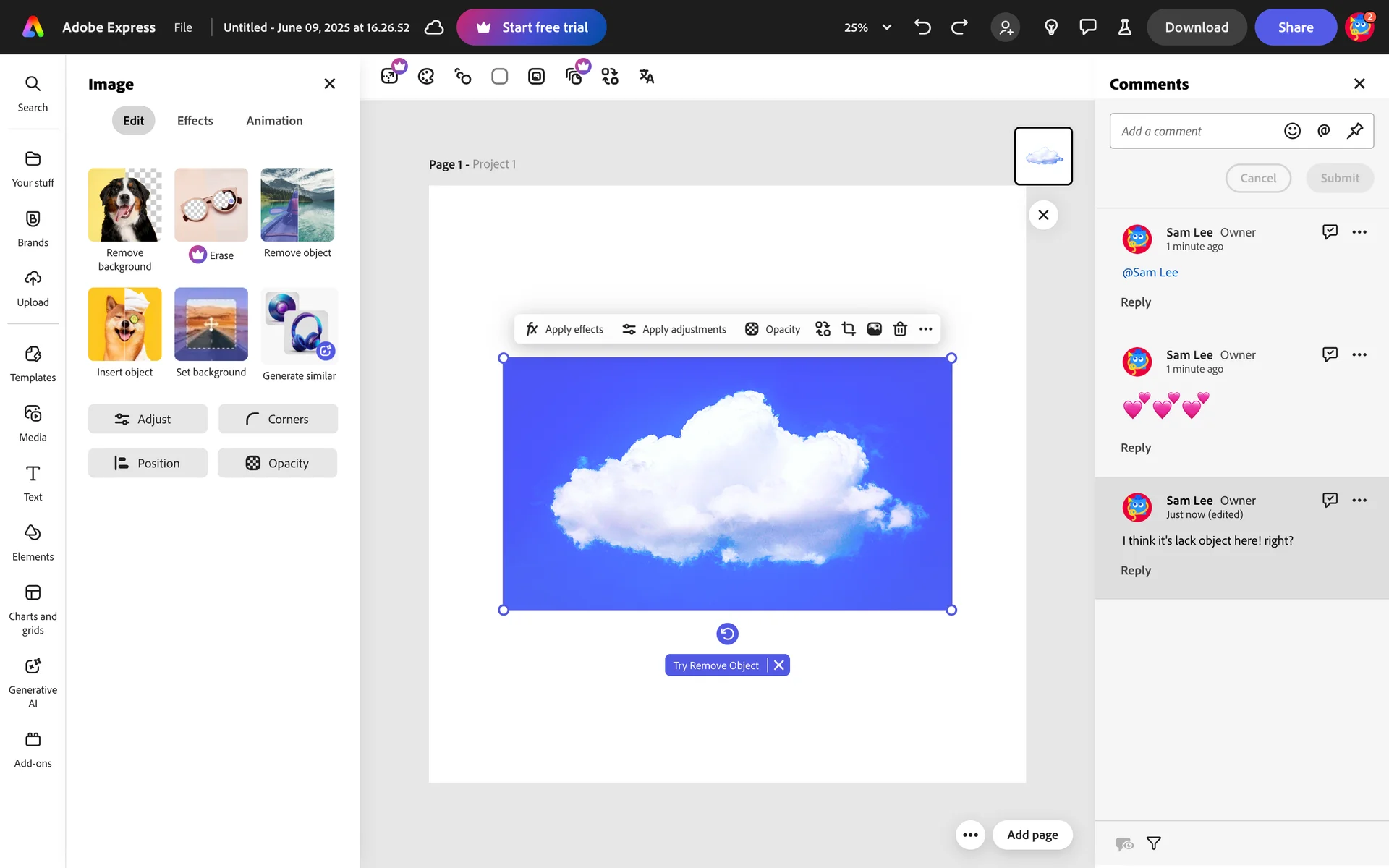Open the emoji picker in comment box
Screen dimensions: 1389x868
pos(1292,131)
